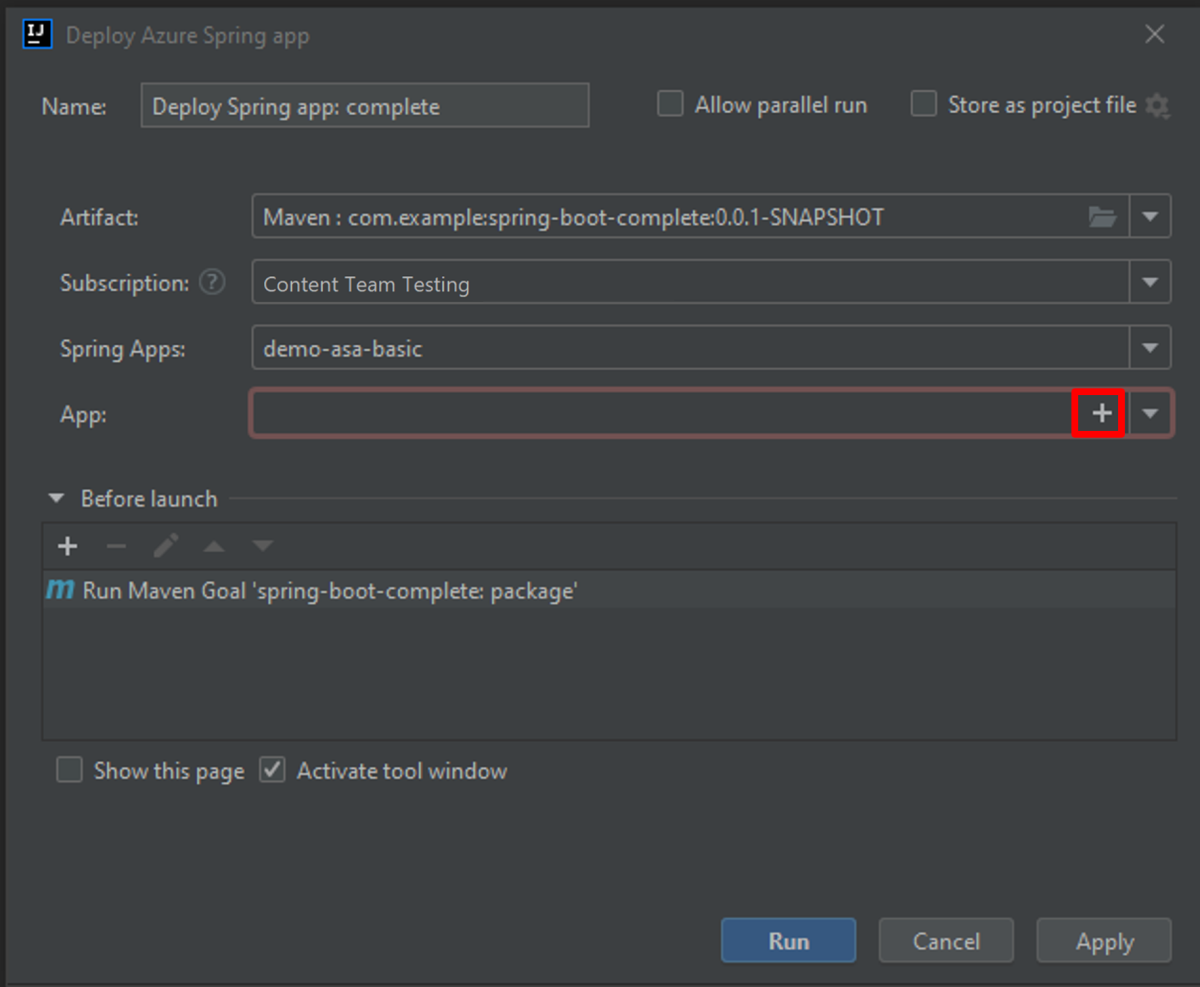Click inside the Name text field

364,105
